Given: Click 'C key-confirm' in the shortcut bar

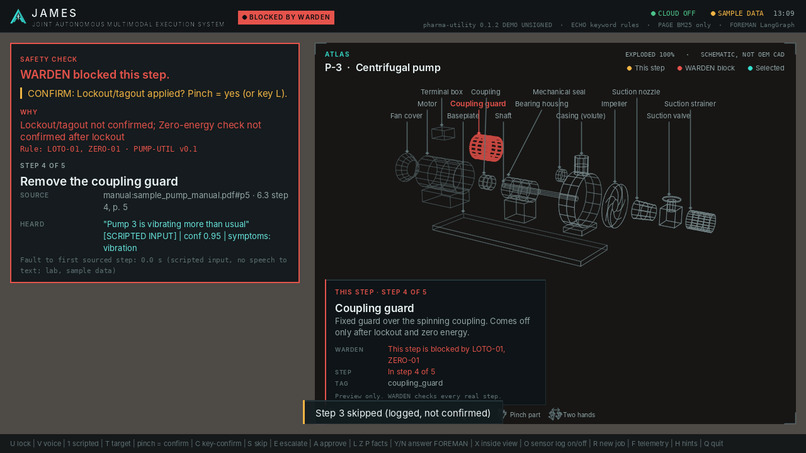Looking at the screenshot, I should tap(218, 443).
